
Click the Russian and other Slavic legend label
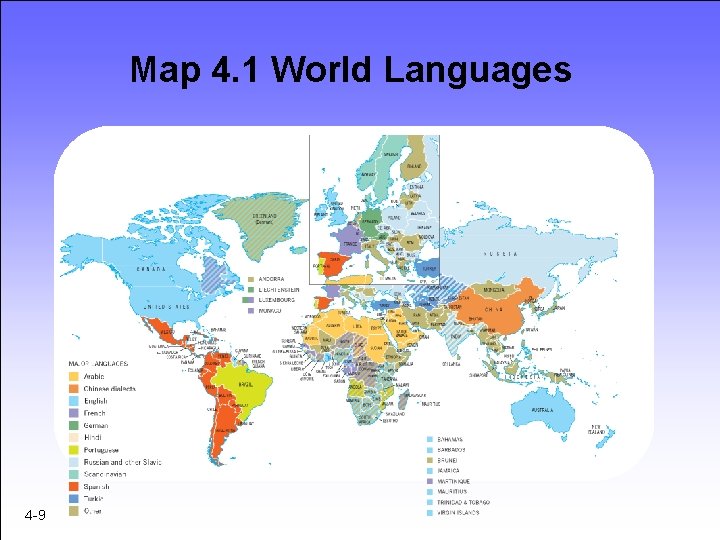(123, 462)
